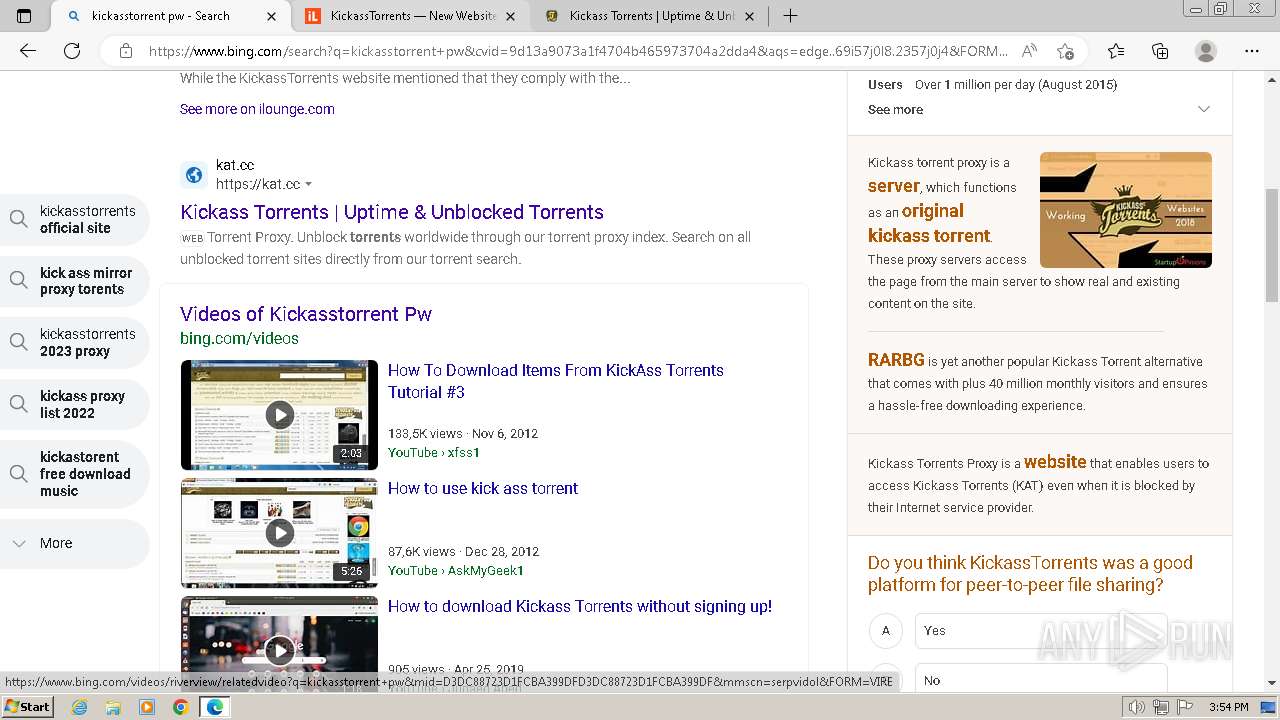The height and width of the screenshot is (720, 1280).
Task: Expand the kat.cc URL dropdown arrow
Action: click(x=308, y=185)
